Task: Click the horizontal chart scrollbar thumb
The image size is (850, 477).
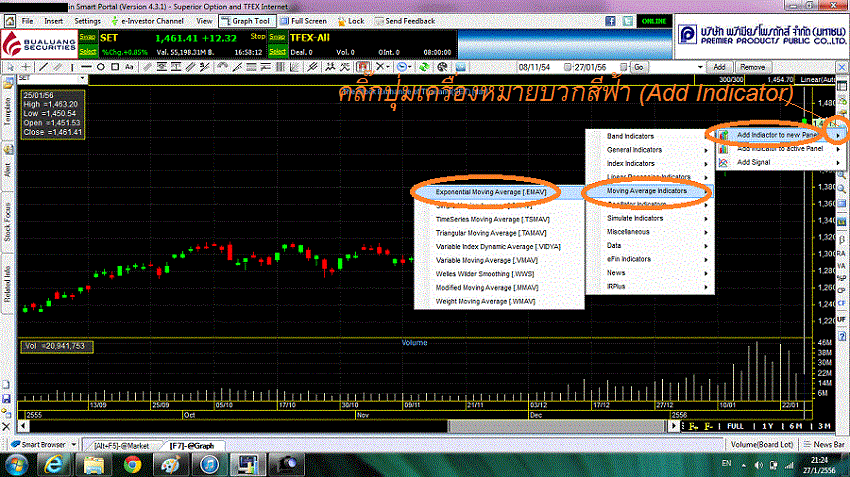Action: click(x=556, y=427)
